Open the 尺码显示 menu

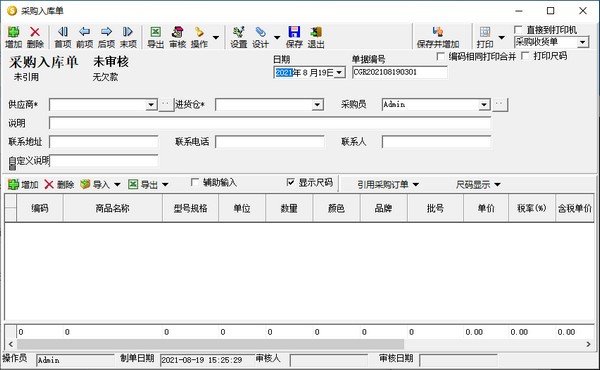point(478,184)
